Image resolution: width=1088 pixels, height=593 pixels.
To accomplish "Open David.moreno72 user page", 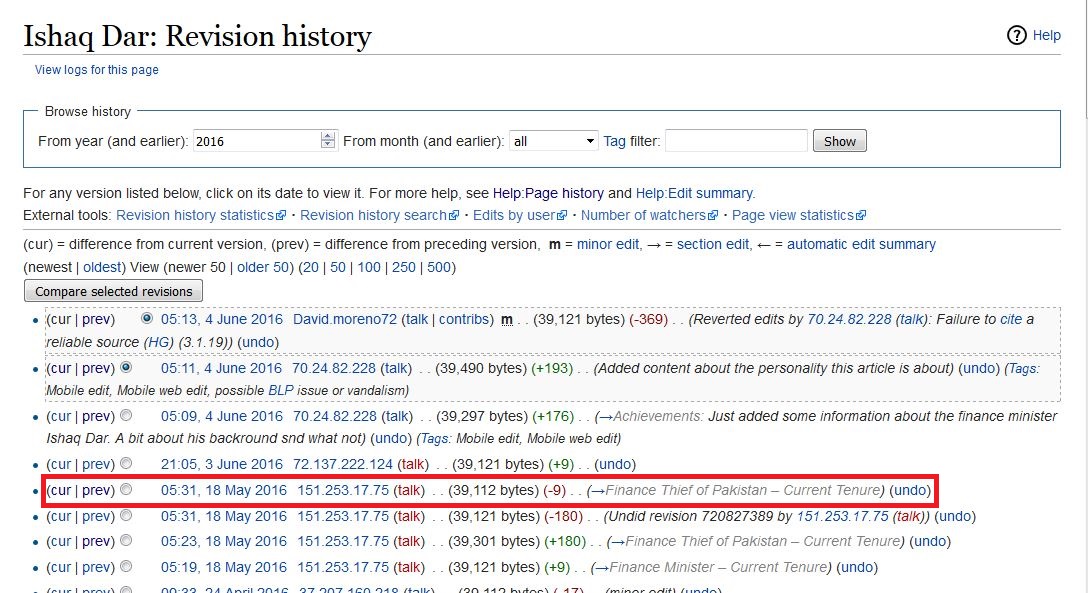I will [345, 319].
